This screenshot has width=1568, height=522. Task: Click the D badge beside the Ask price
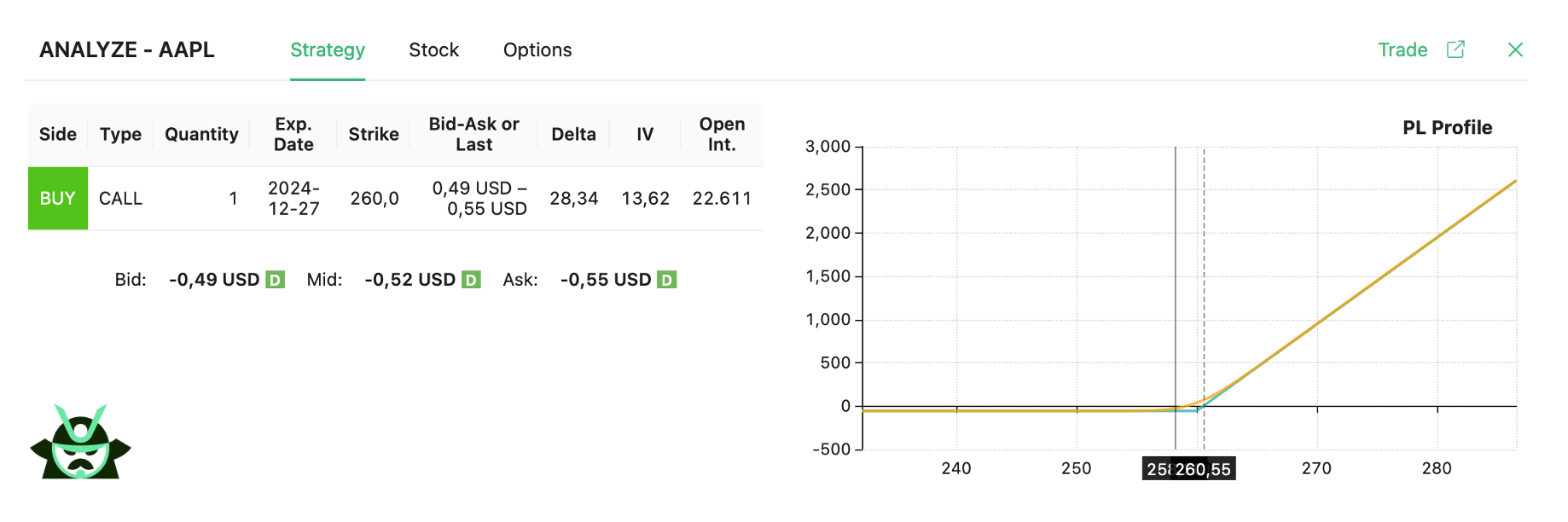pyautogui.click(x=666, y=279)
